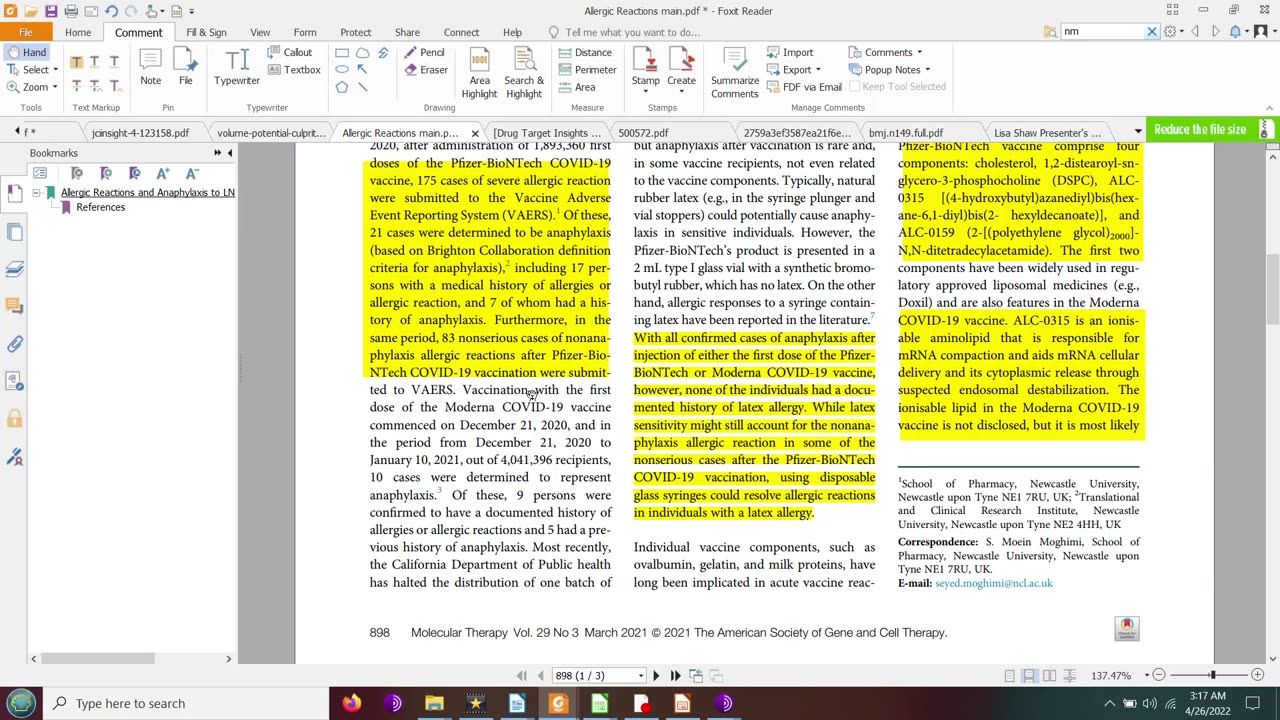Go to the next page
Image resolution: width=1280 pixels, height=720 pixels.
[656, 676]
